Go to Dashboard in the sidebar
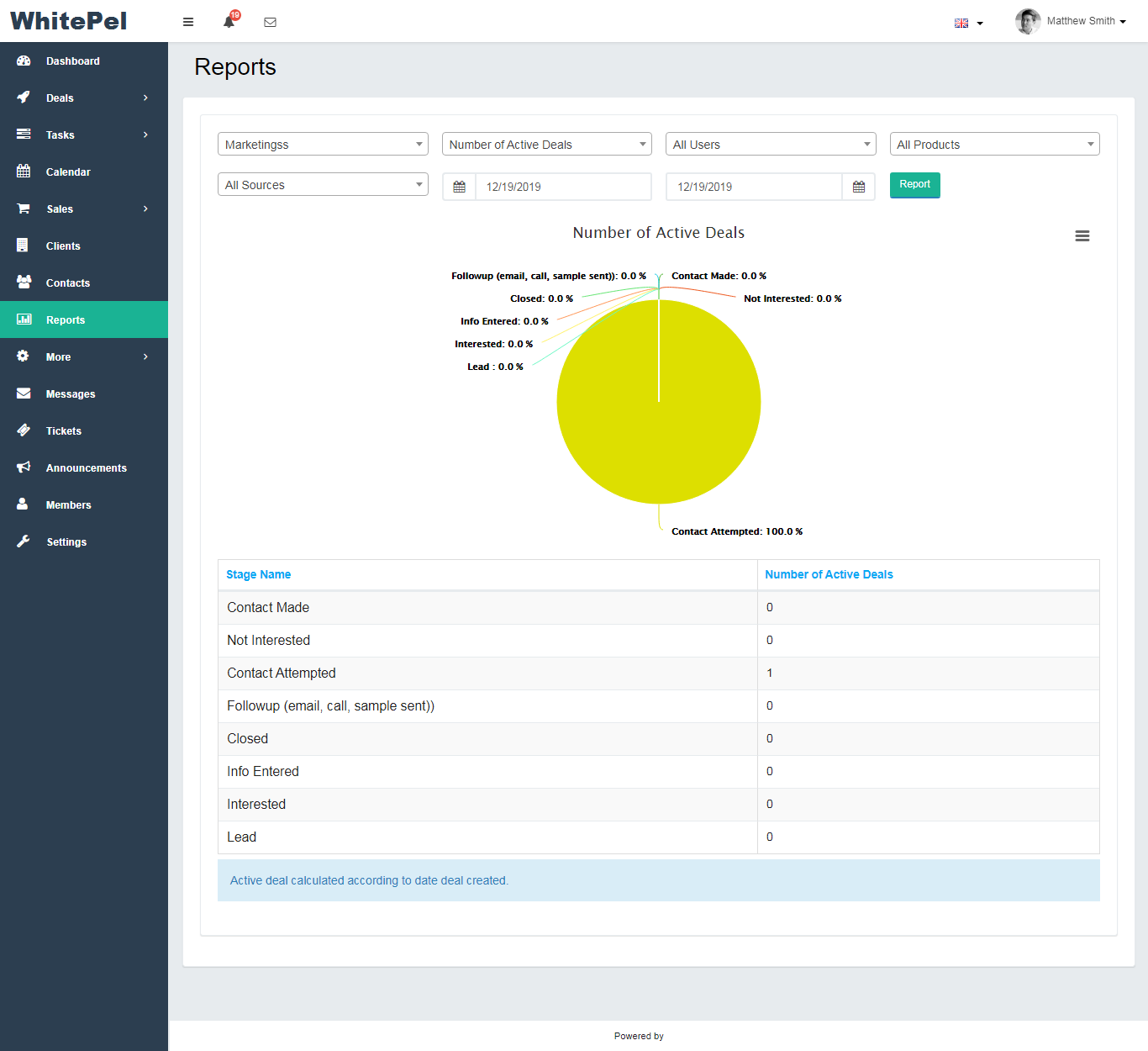Screen dimensions: 1148x1051 pos(73,61)
